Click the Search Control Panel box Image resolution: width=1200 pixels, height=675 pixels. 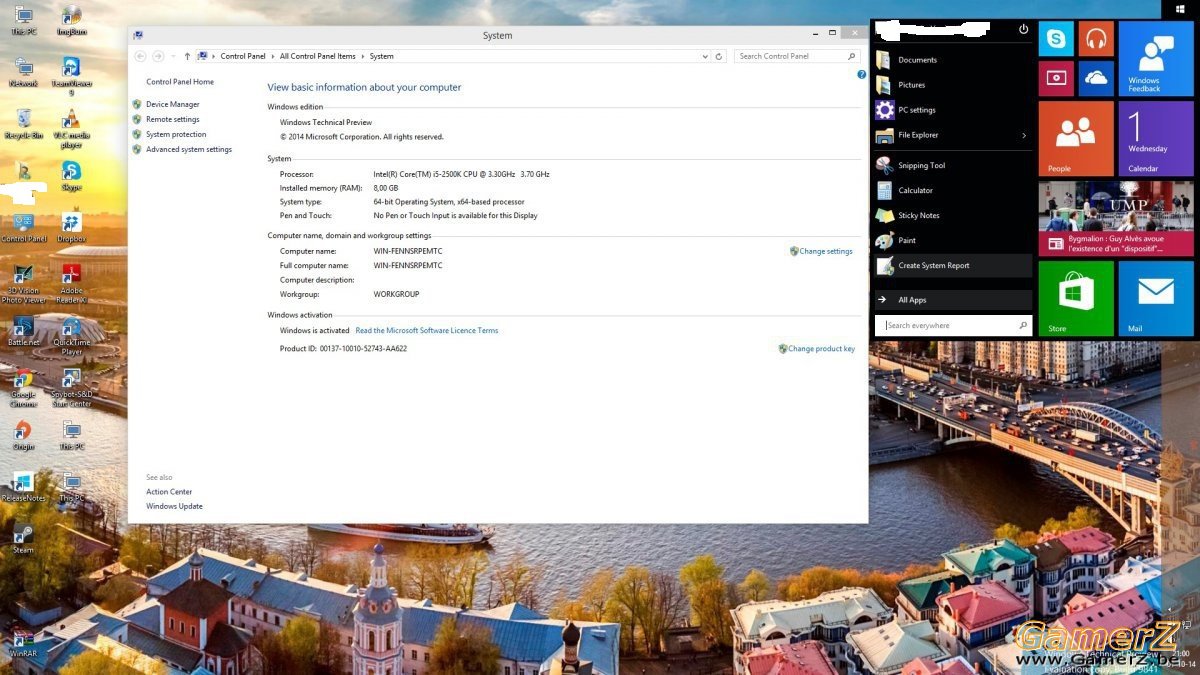[797, 56]
